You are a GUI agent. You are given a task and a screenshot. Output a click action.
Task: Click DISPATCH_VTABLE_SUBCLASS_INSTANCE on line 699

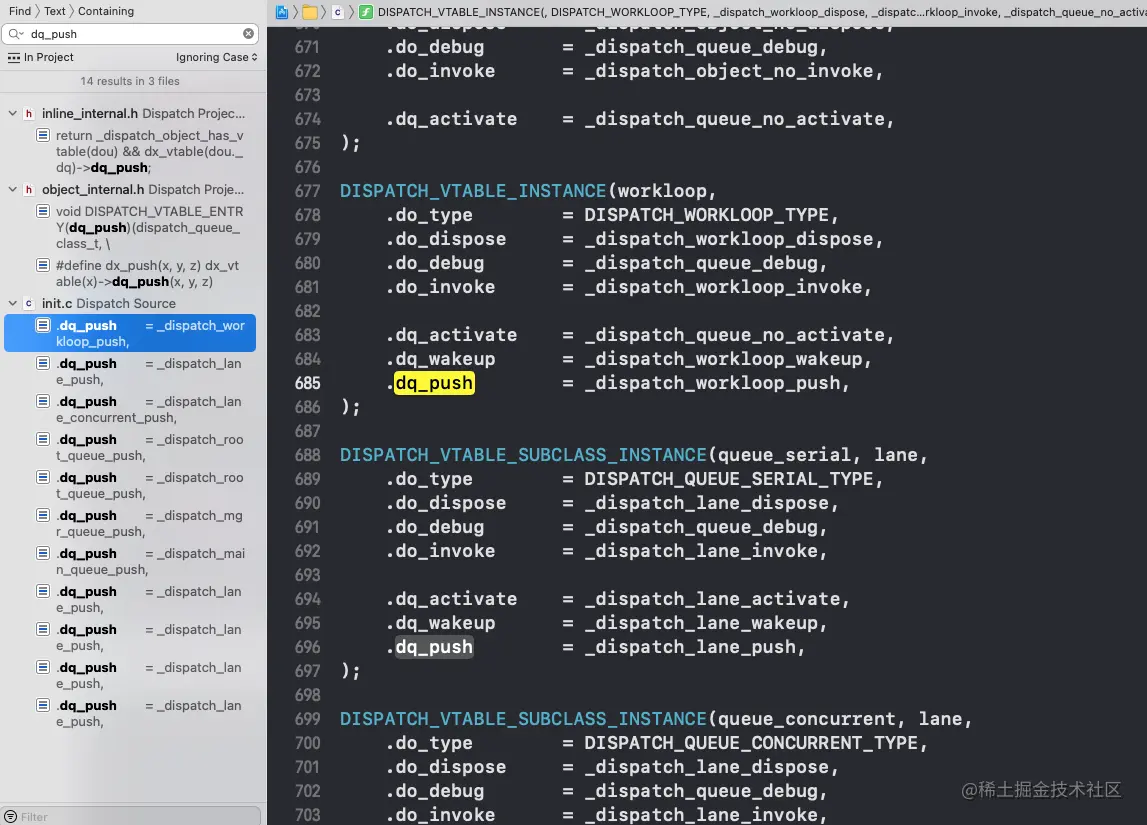tap(523, 719)
